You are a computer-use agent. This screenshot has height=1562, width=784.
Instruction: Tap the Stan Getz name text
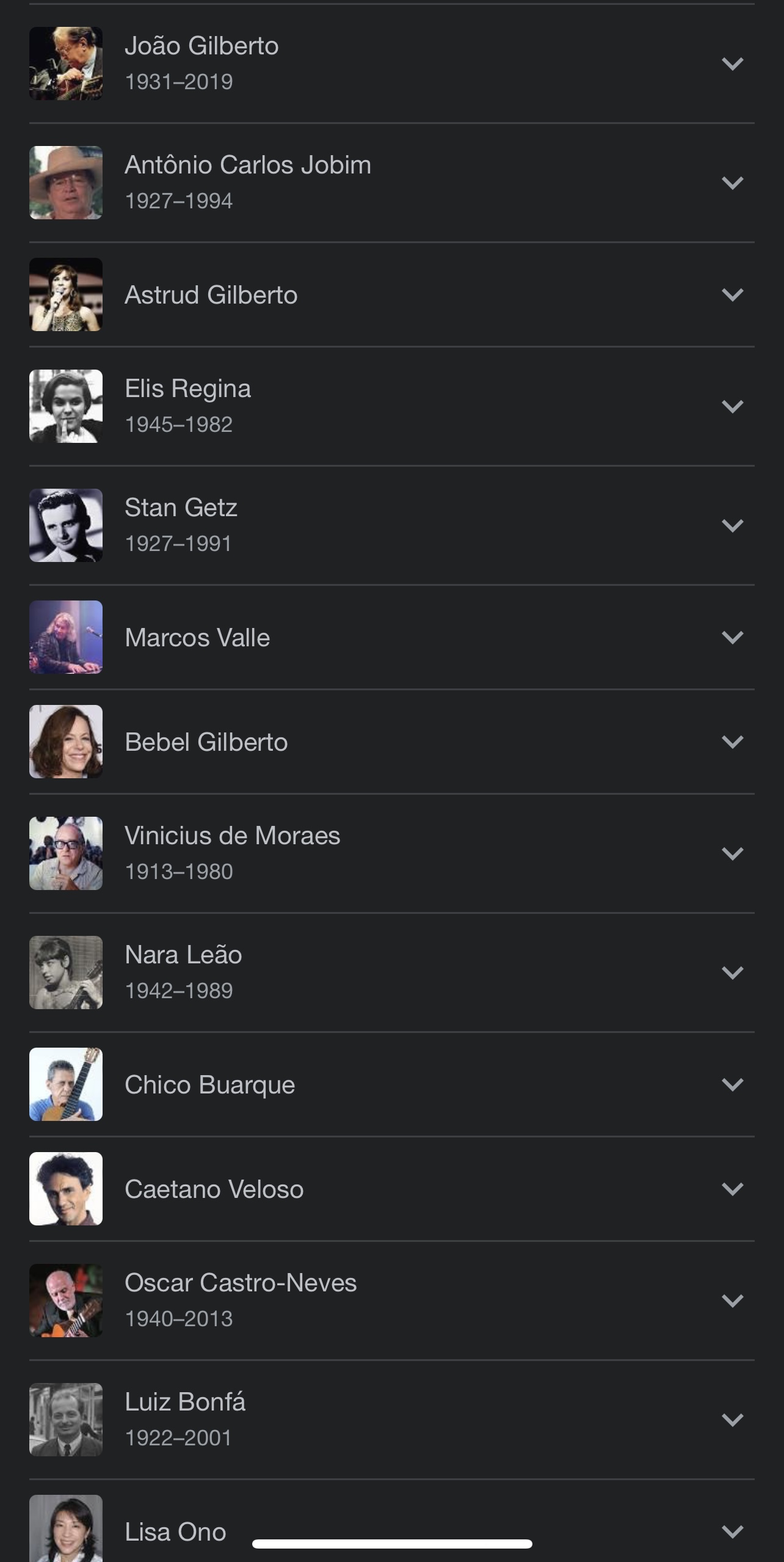click(x=181, y=508)
